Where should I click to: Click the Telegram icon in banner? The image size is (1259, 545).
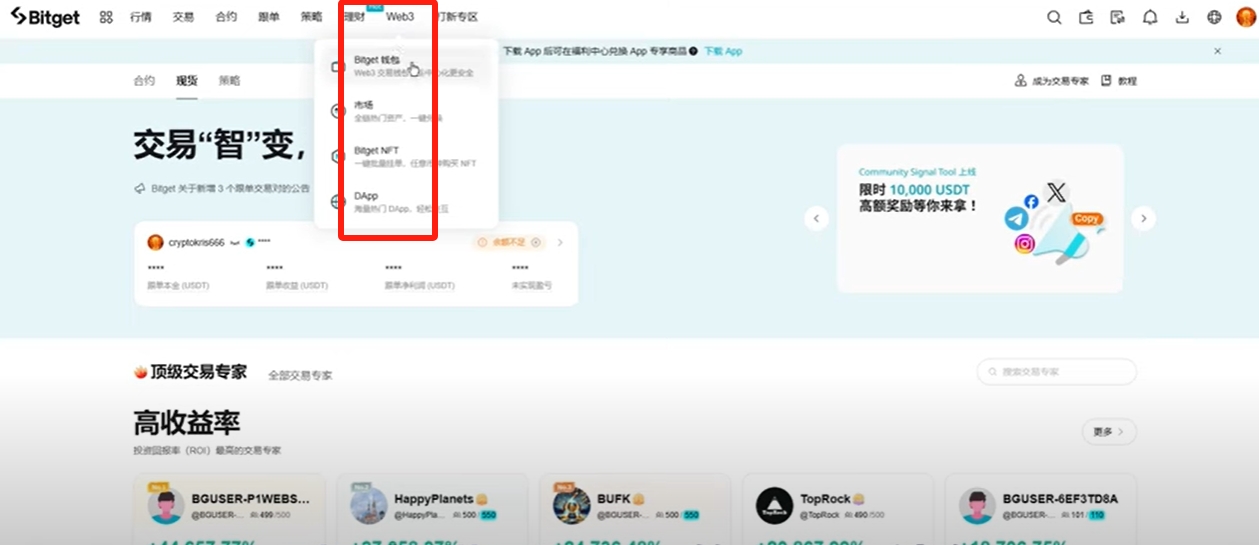[1017, 219]
